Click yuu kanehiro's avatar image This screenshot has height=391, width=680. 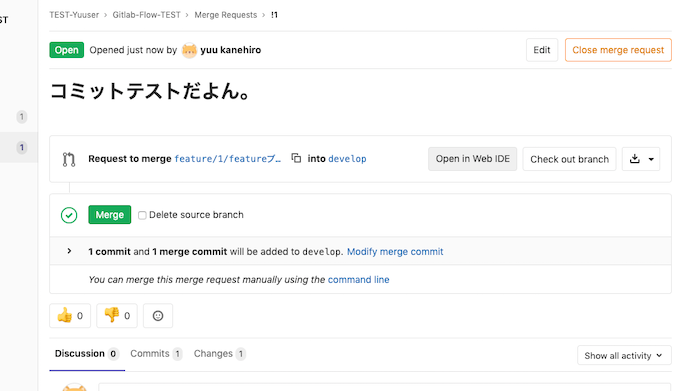coord(189,50)
